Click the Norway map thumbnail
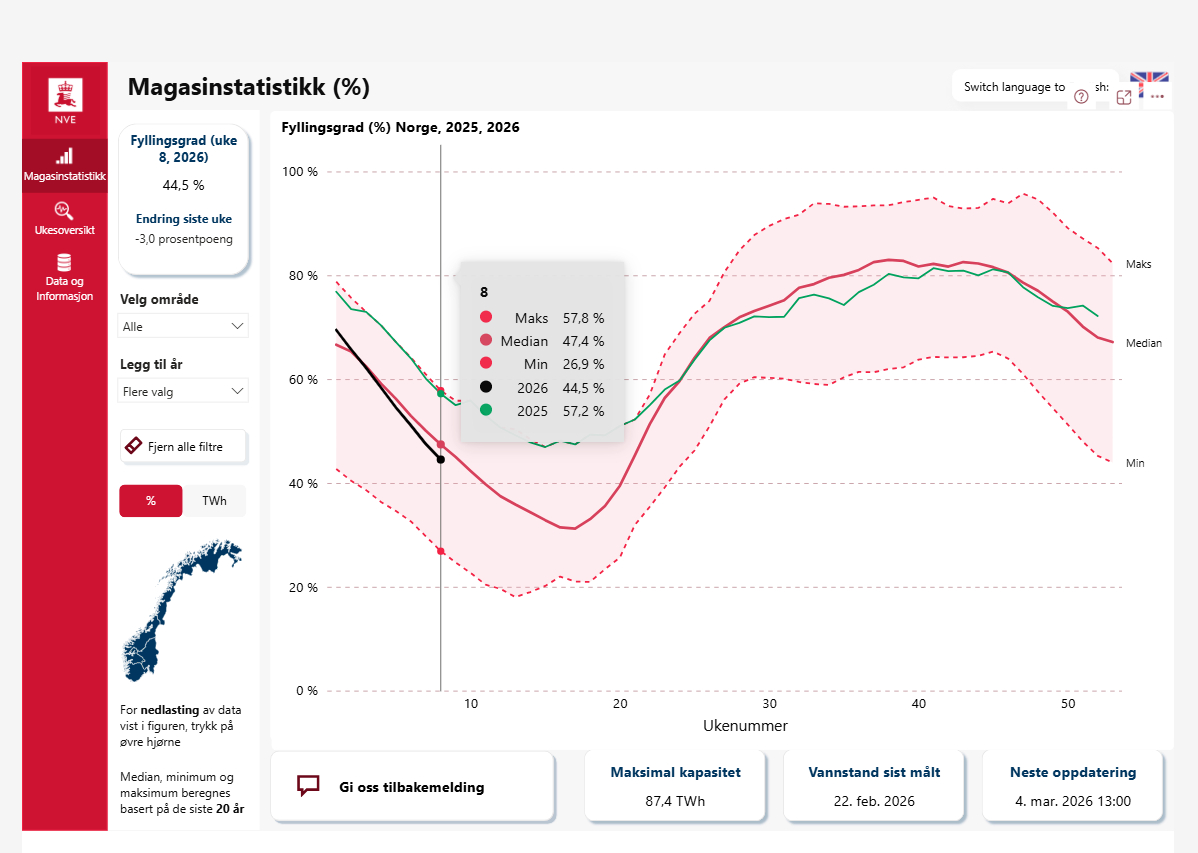 (178, 609)
